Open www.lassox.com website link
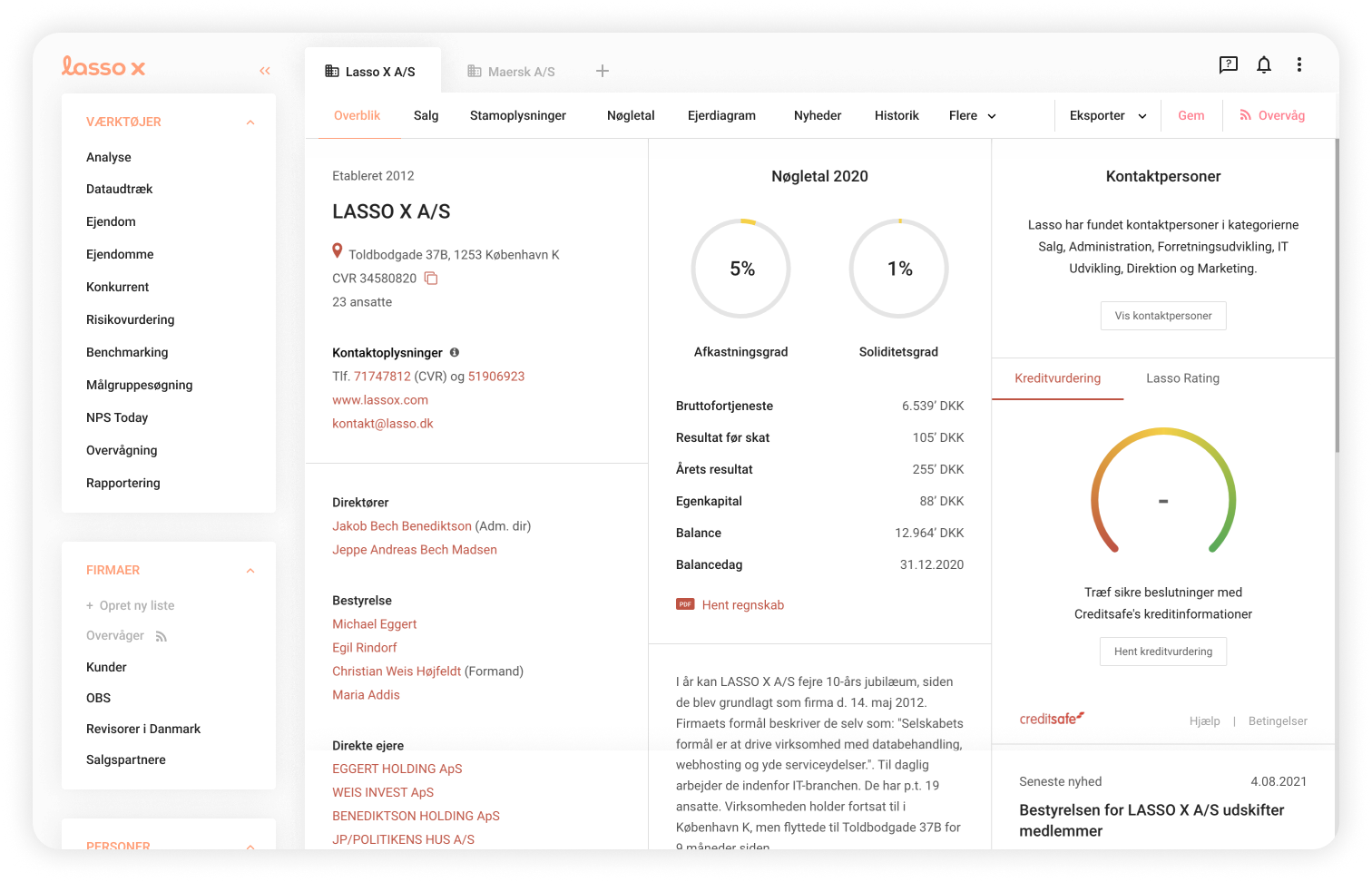This screenshot has width=1372, height=882. click(x=380, y=400)
